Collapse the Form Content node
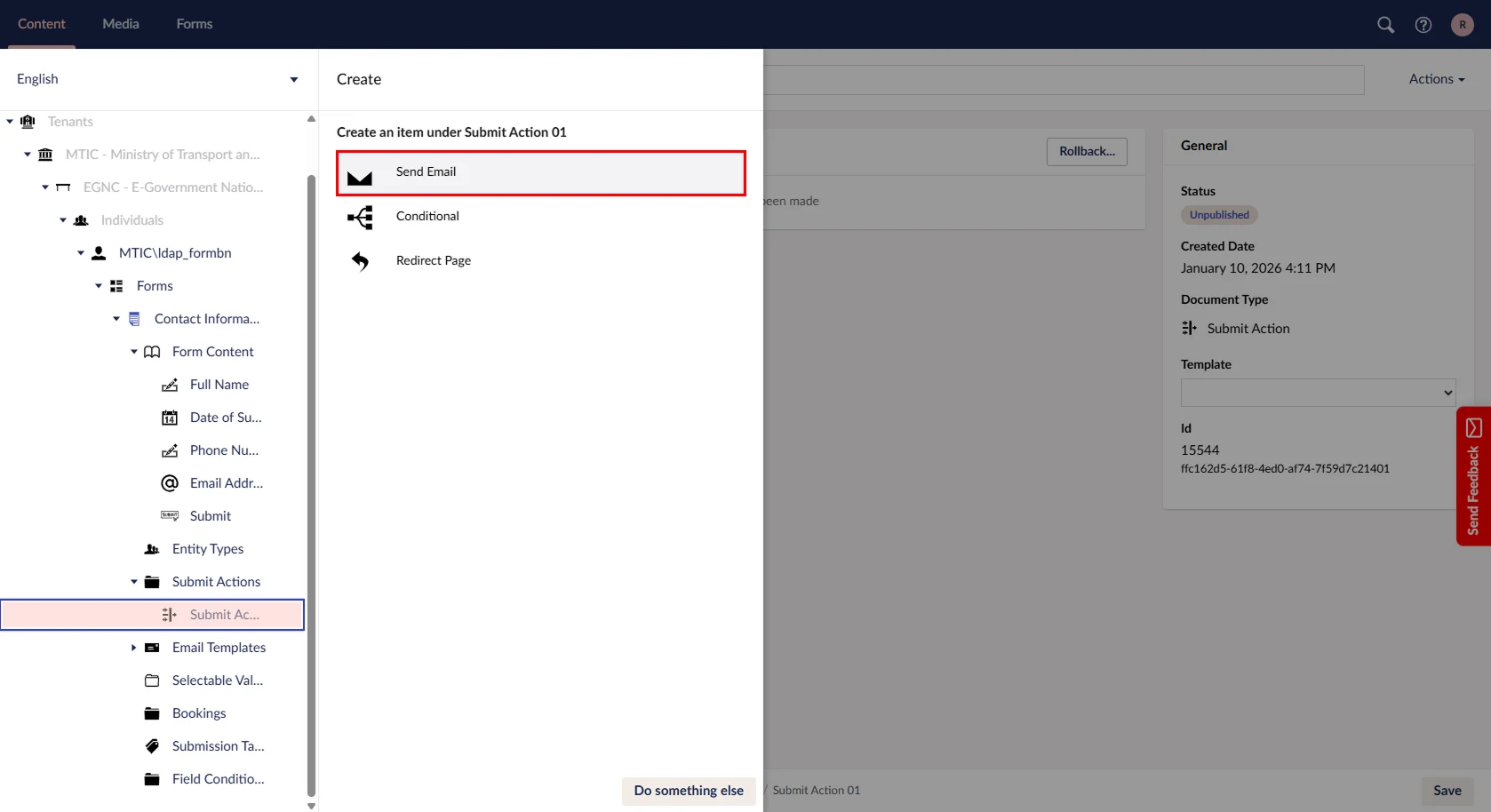1491x812 pixels. pos(134,352)
